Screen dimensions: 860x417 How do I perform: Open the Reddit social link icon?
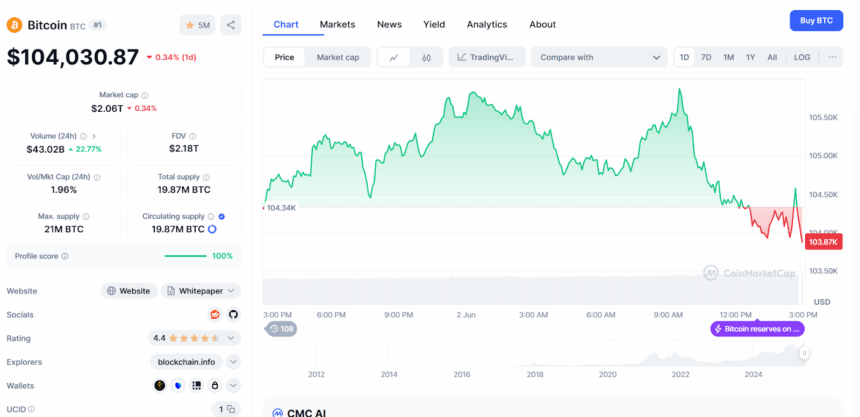tap(215, 314)
